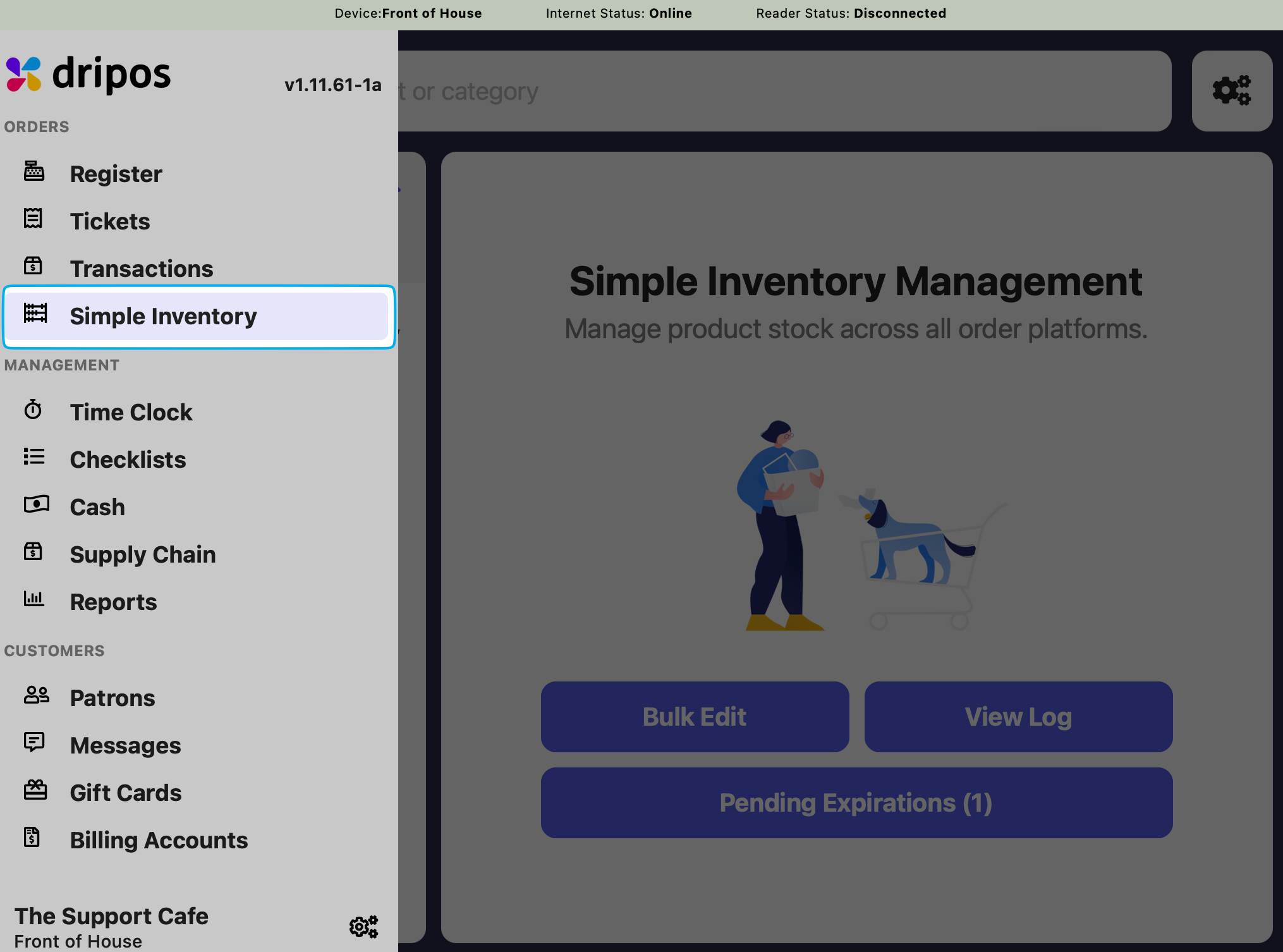Image resolution: width=1283 pixels, height=952 pixels.
Task: Open the Transactions menu item
Action: (142, 269)
